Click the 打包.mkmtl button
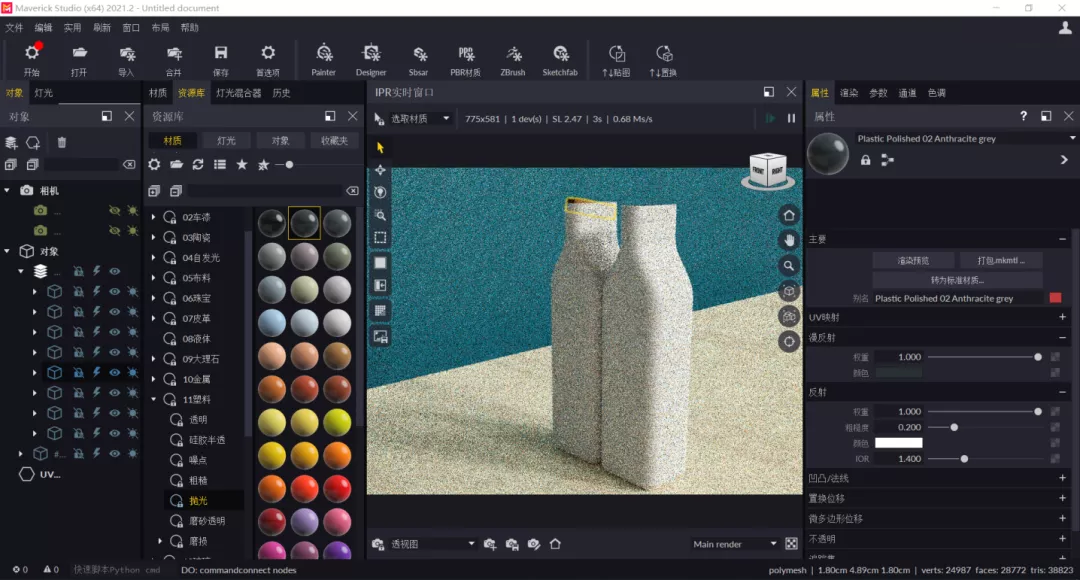Image resolution: width=1080 pixels, height=580 pixels. point(1001,260)
